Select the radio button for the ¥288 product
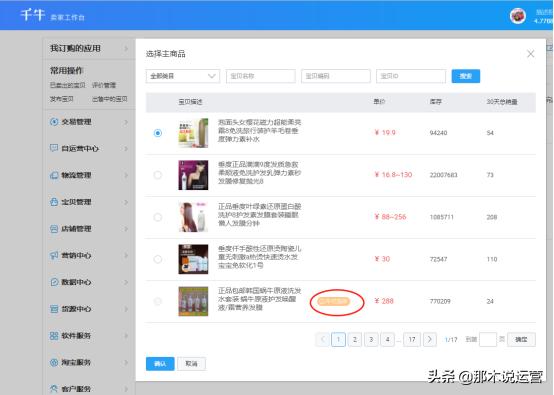Image resolution: width=554 pixels, height=395 pixels. 158,301
